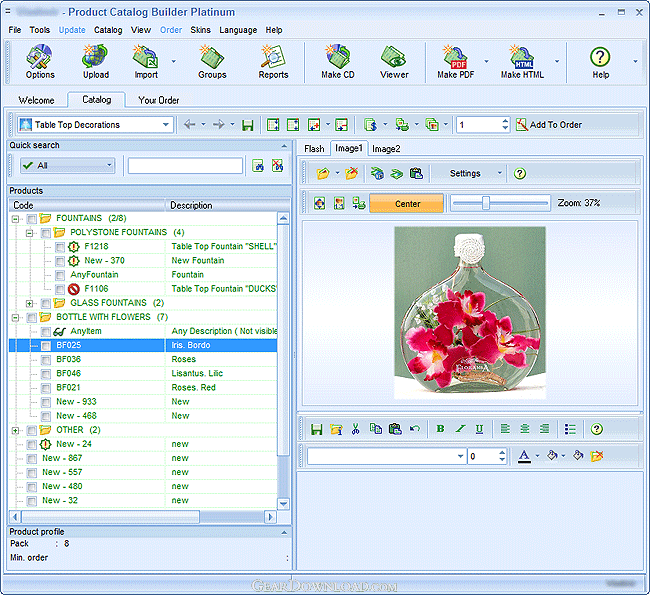Click the scissors cut icon
This screenshot has width=650, height=595.
355,429
